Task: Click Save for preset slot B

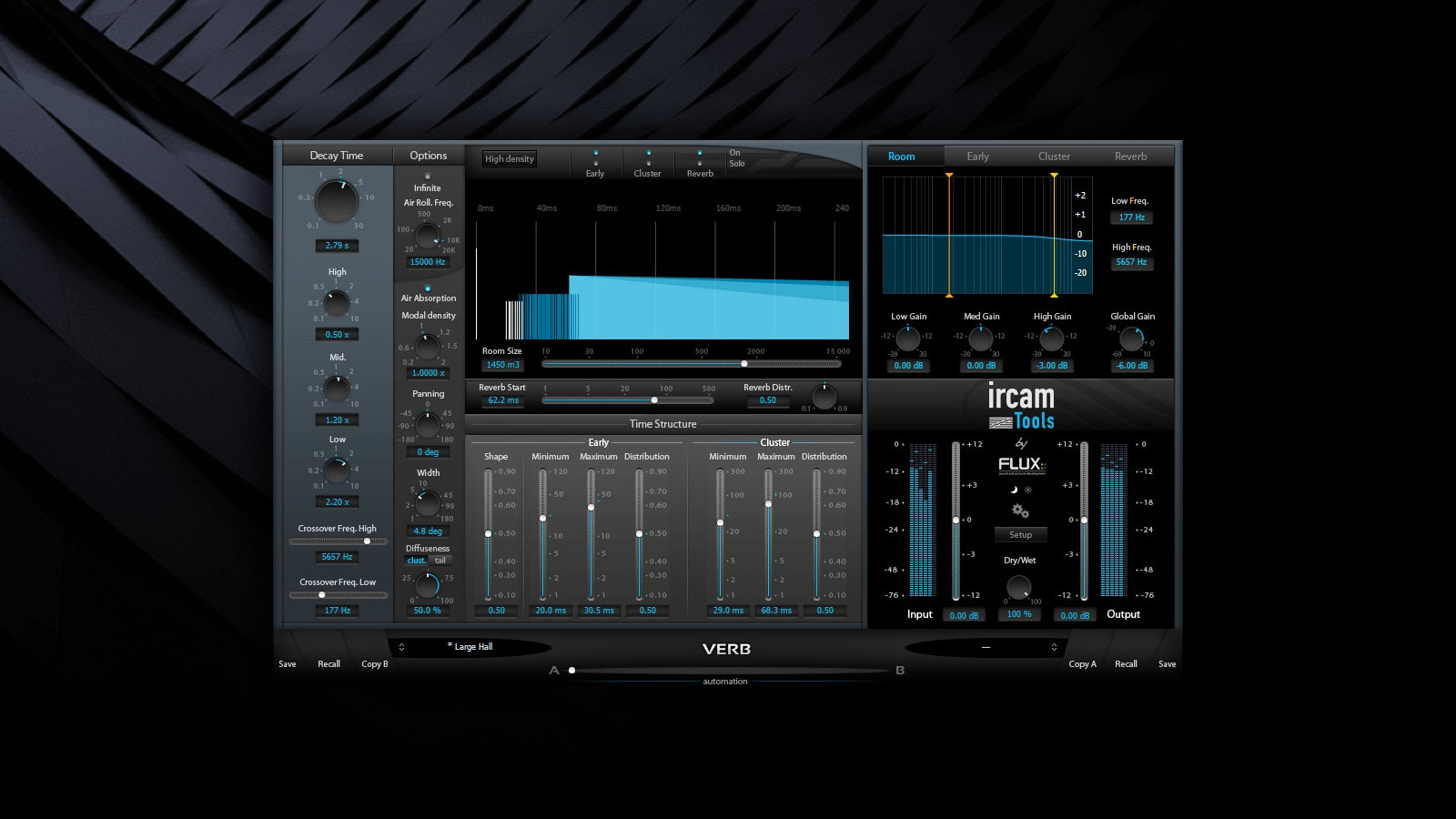Action: (x=1167, y=664)
